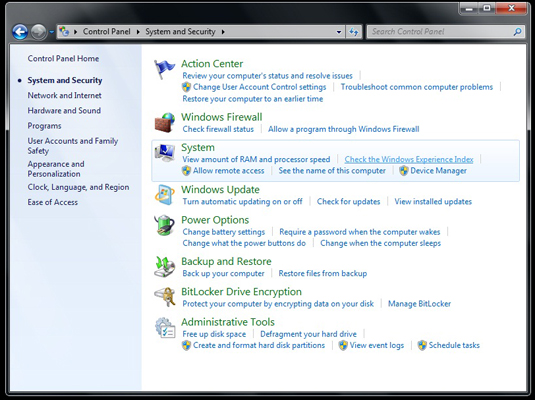535x400 pixels.
Task: Click shield icon beside Create and format partitions
Action: (x=186, y=345)
